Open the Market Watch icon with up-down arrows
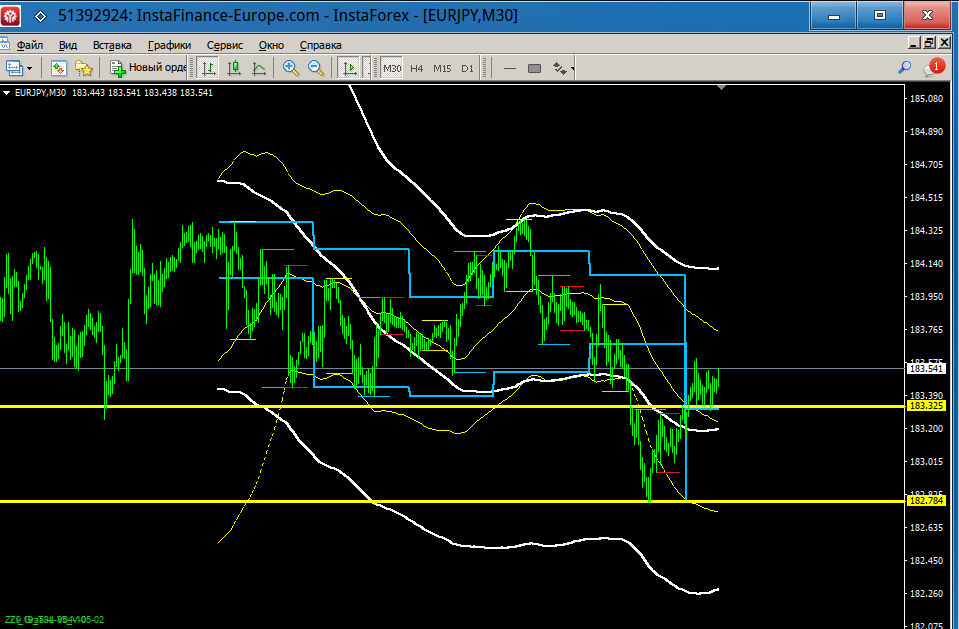Image resolution: width=959 pixels, height=629 pixels. tap(59, 68)
